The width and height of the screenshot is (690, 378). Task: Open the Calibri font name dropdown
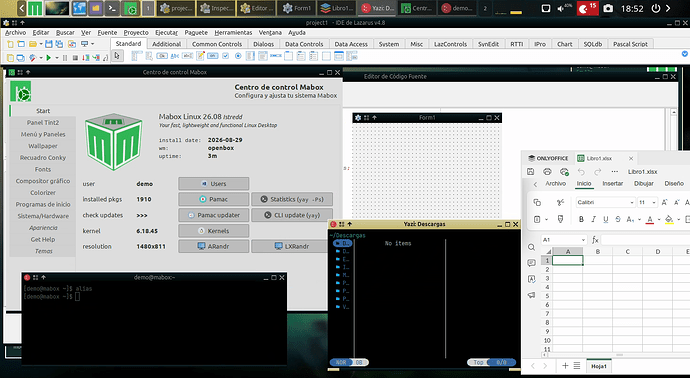[x=631, y=202]
